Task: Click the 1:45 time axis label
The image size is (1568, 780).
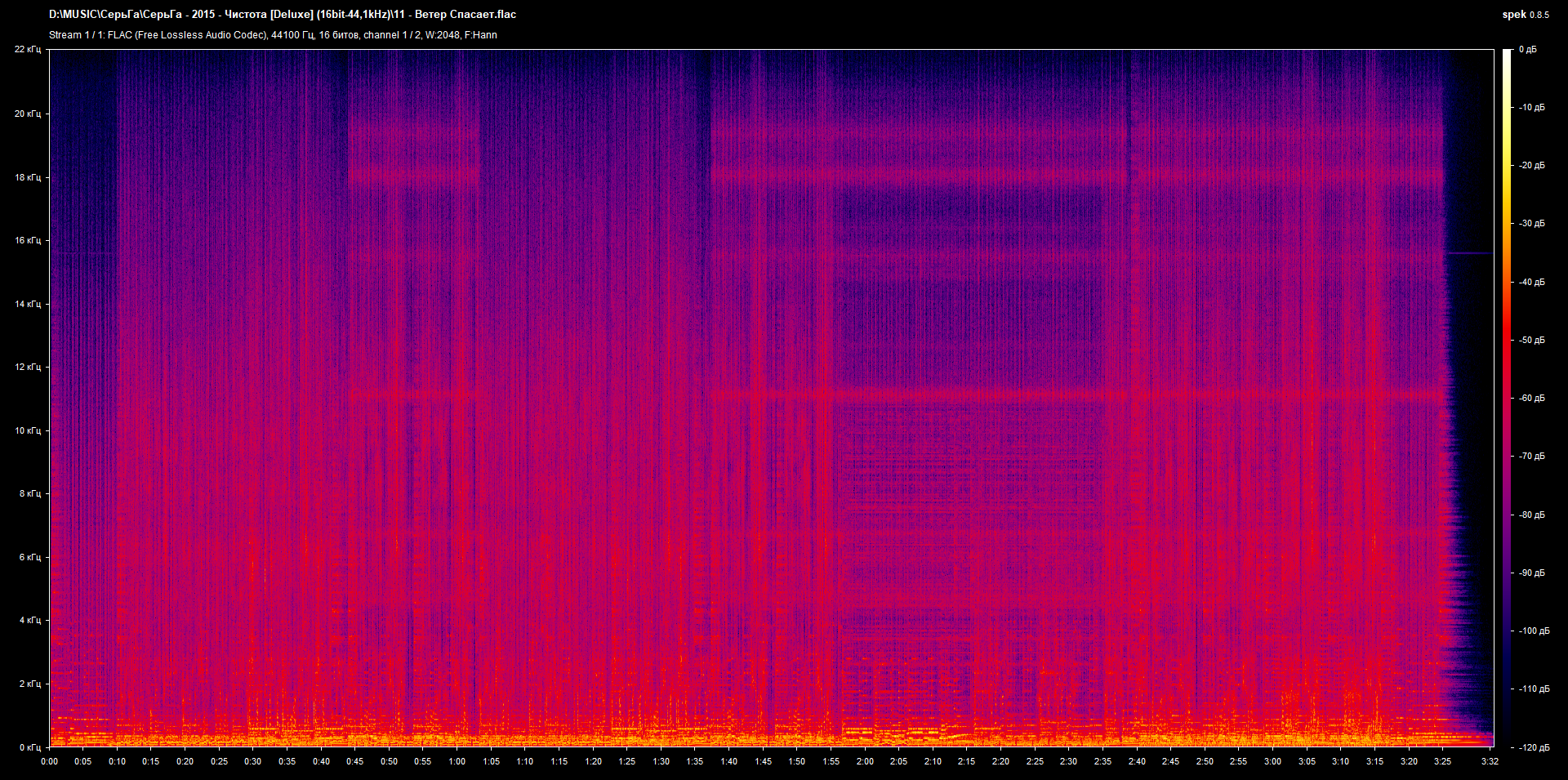Action: (x=763, y=761)
